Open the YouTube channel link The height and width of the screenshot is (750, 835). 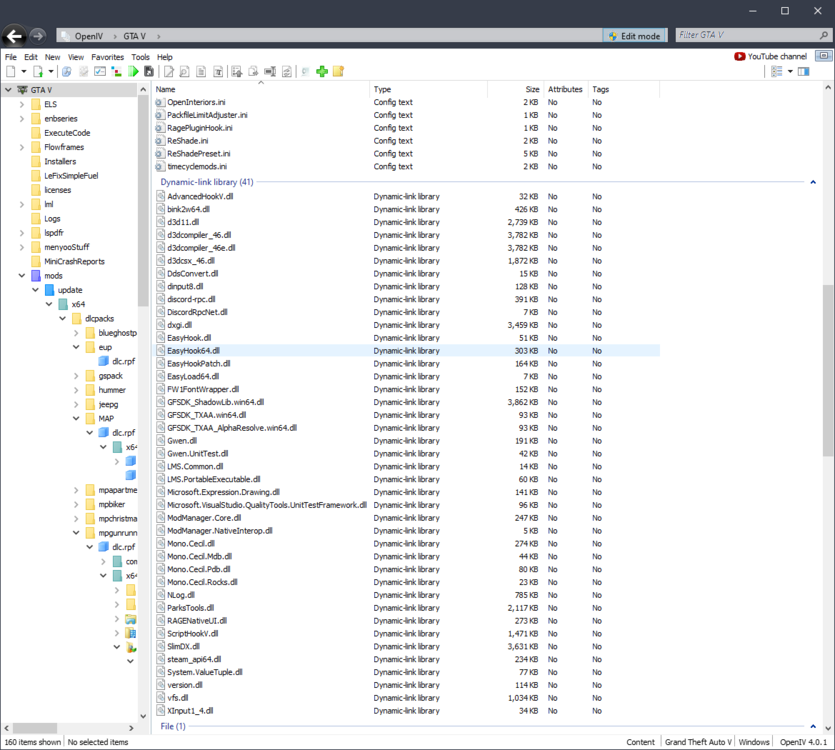(x=771, y=56)
